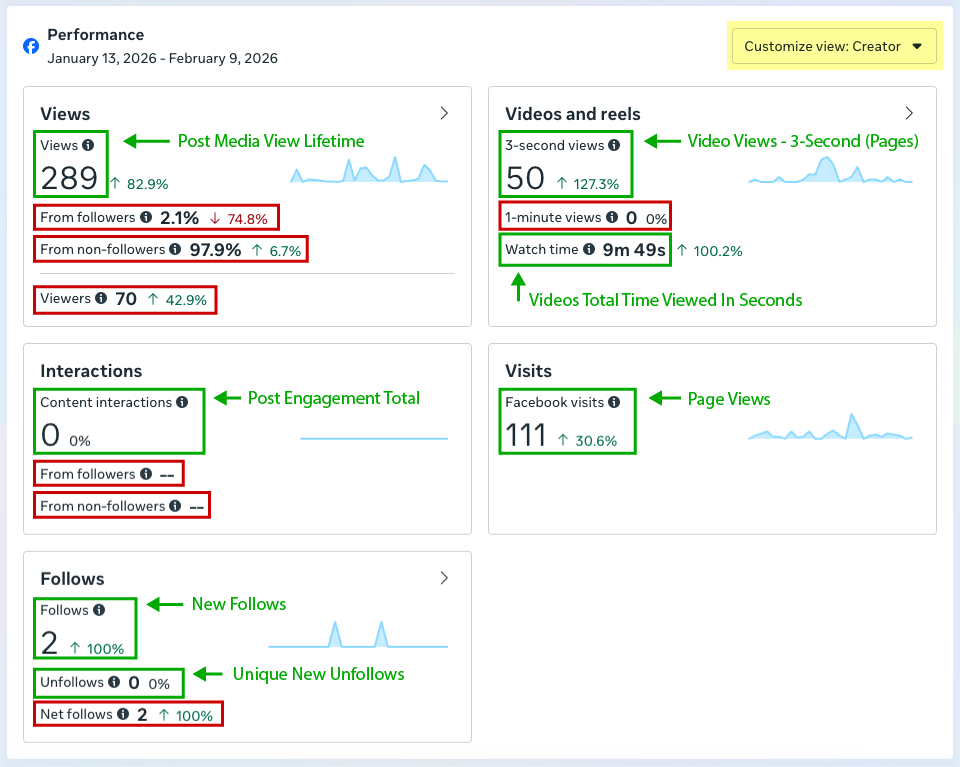
Task: Click info icon beside Watch time
Action: coord(589,250)
